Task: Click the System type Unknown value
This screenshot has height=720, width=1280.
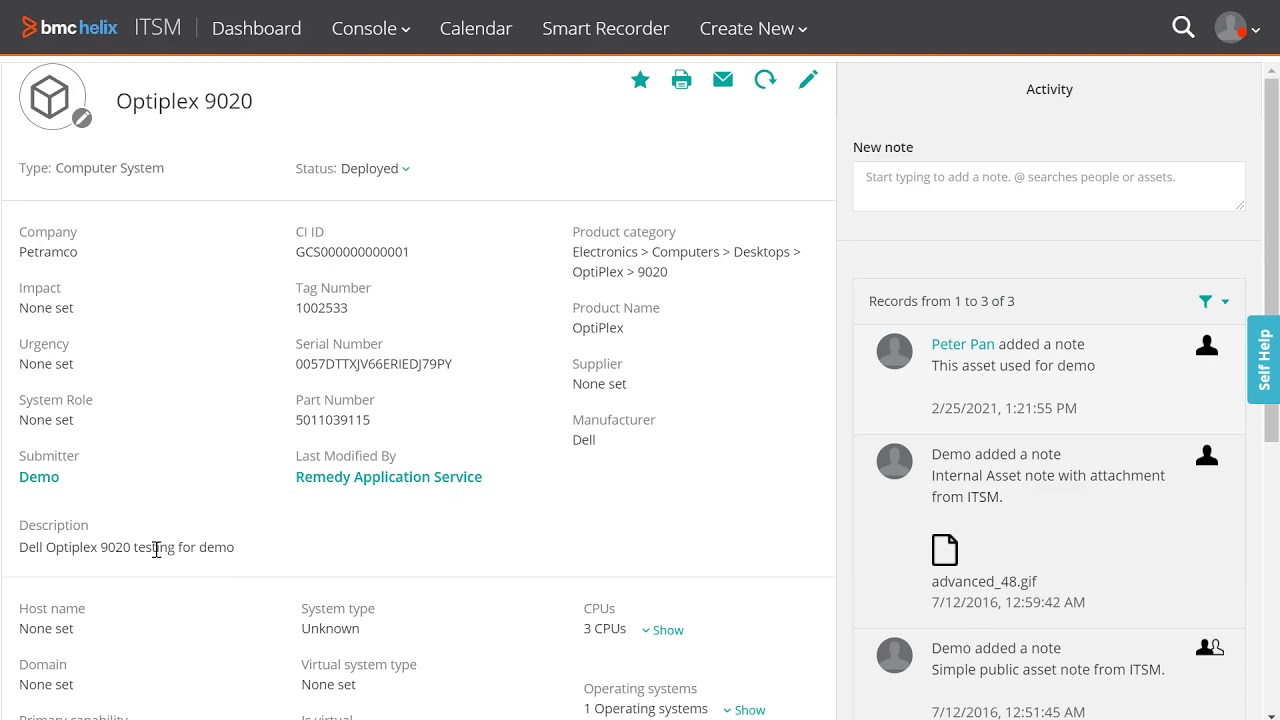Action: pyautogui.click(x=330, y=629)
